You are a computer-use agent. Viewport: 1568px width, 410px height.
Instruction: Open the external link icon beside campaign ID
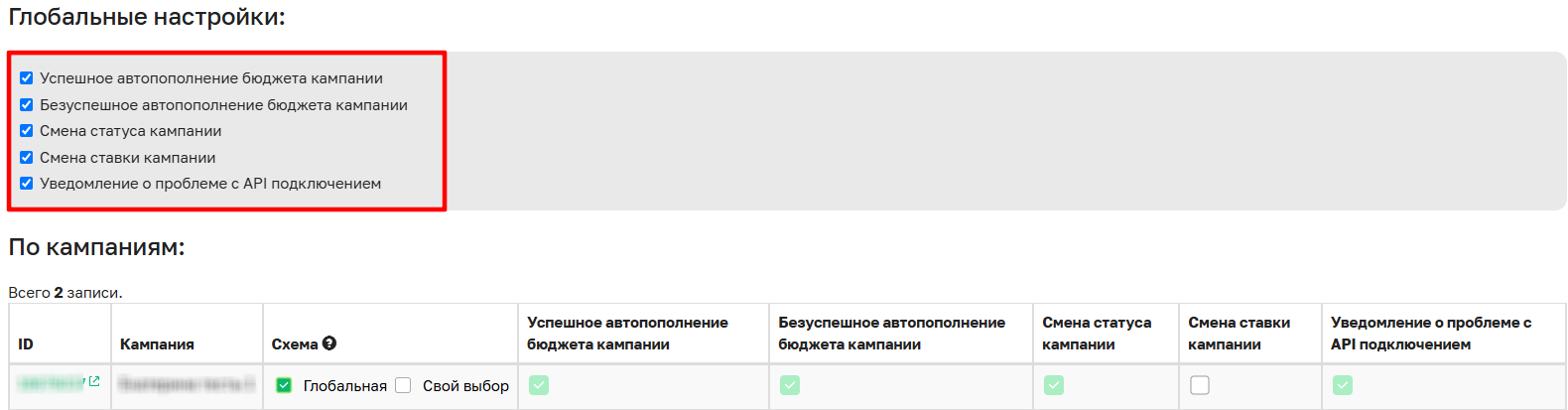pos(94,381)
